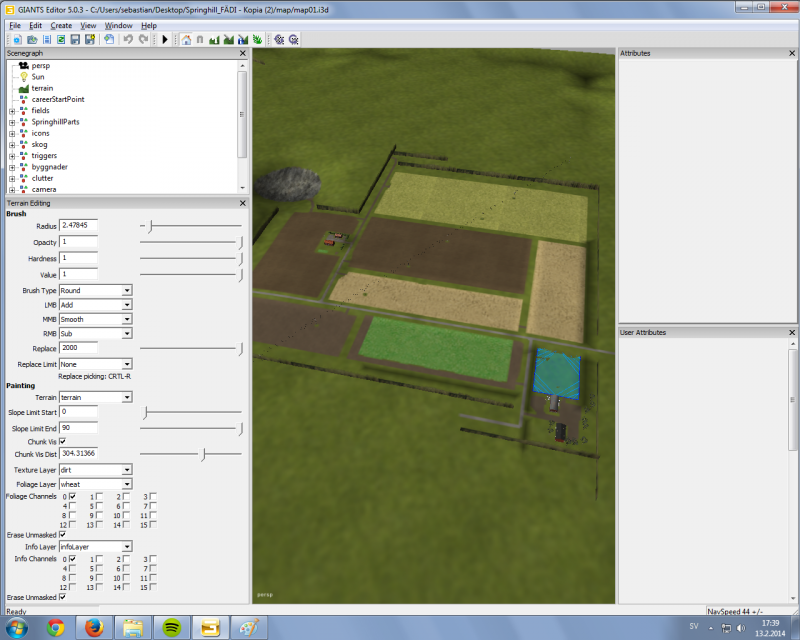Screen dimensions: 800x640
Task: Redo the last undone action
Action: pos(143,39)
